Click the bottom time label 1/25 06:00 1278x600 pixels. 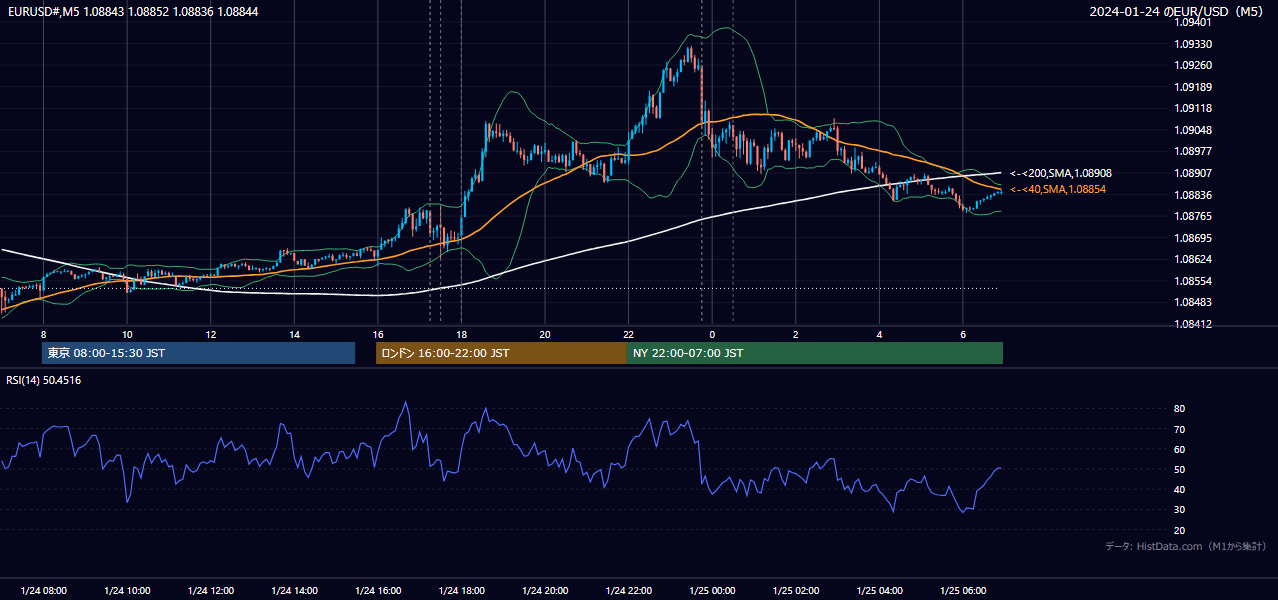point(962,591)
